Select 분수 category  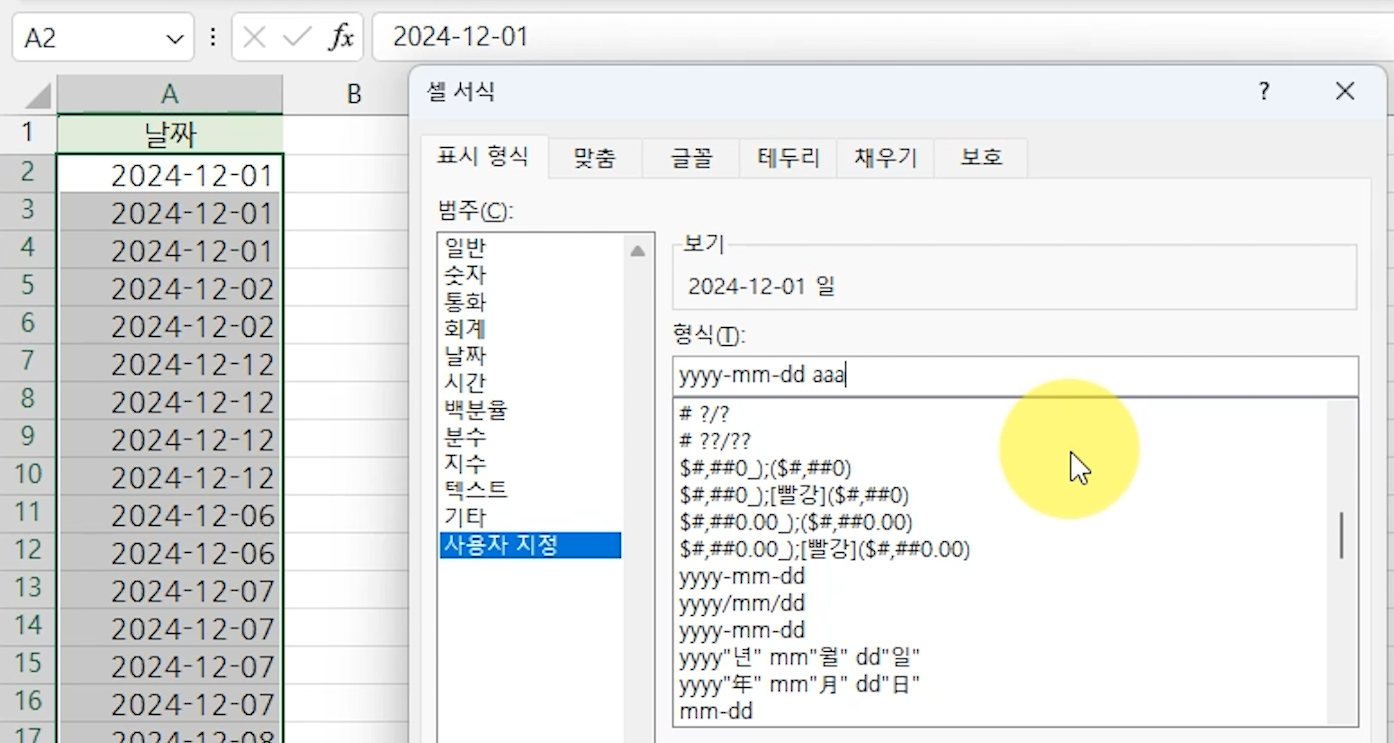pyautogui.click(x=530, y=436)
